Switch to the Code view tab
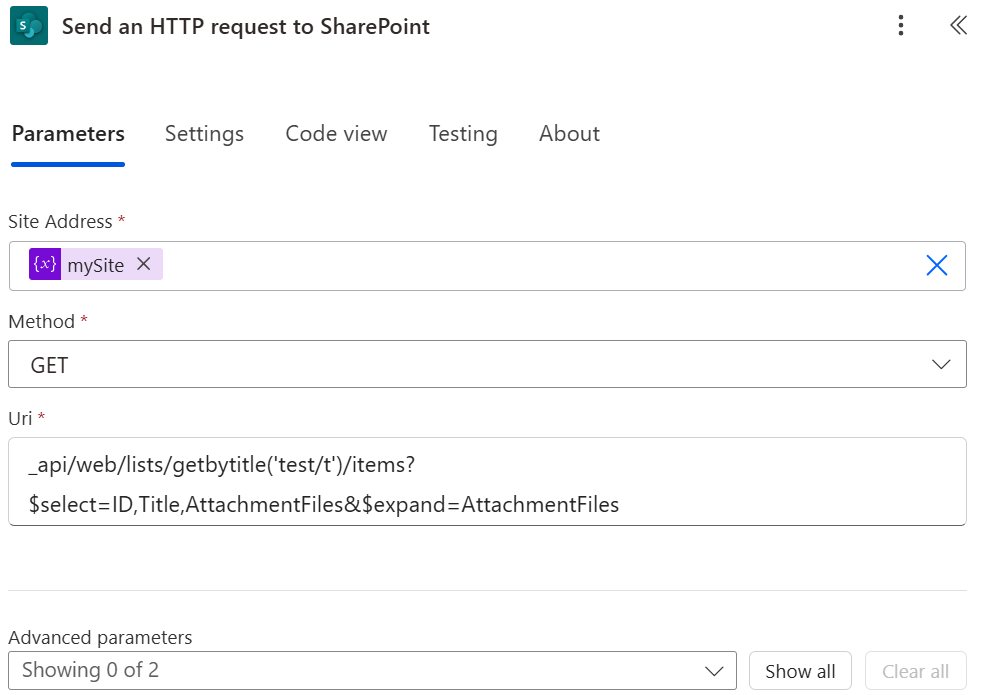 click(336, 134)
